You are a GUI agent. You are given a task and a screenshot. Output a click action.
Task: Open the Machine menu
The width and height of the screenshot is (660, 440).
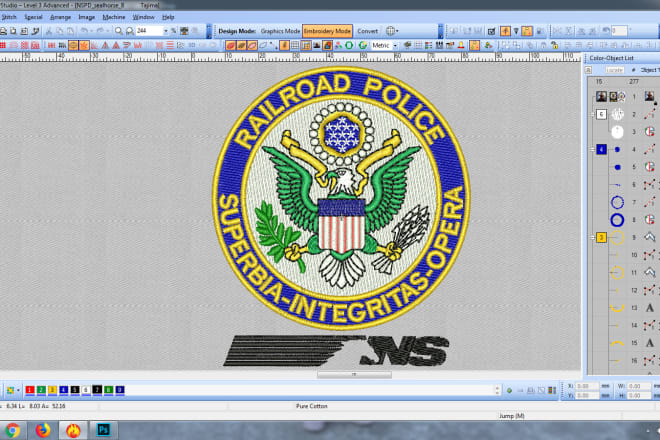coord(114,17)
